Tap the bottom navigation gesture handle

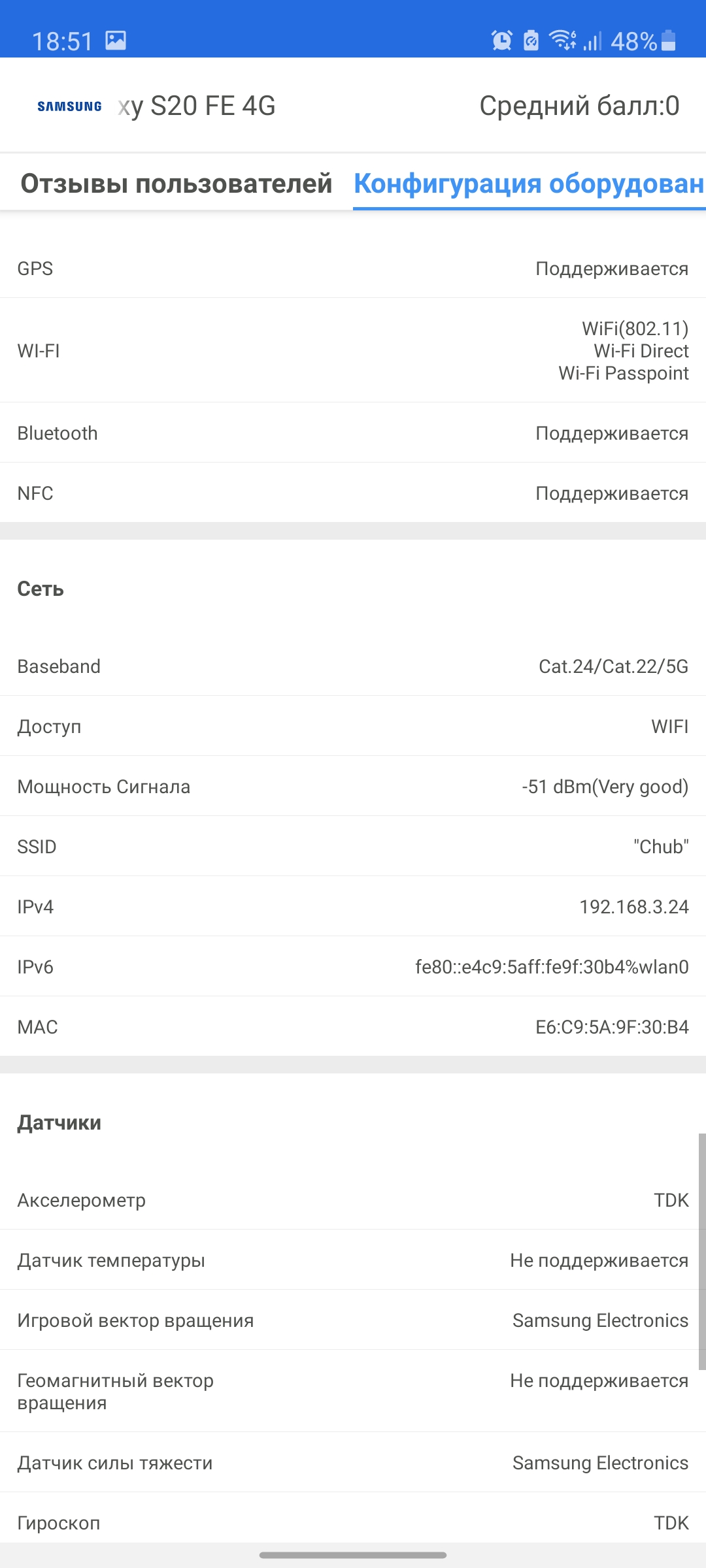coord(353,1555)
